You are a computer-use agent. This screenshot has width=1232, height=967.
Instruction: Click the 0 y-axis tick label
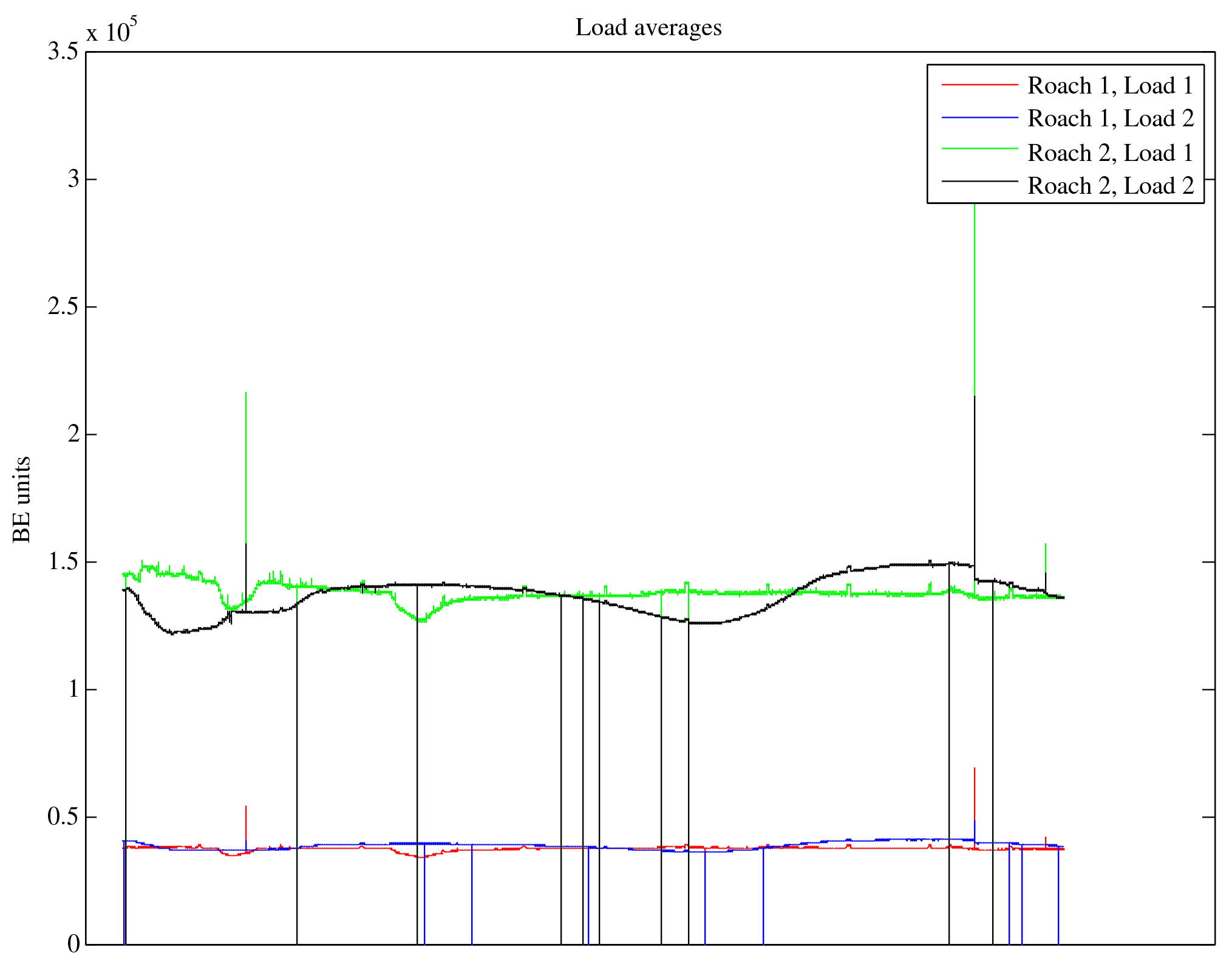pos(73,945)
